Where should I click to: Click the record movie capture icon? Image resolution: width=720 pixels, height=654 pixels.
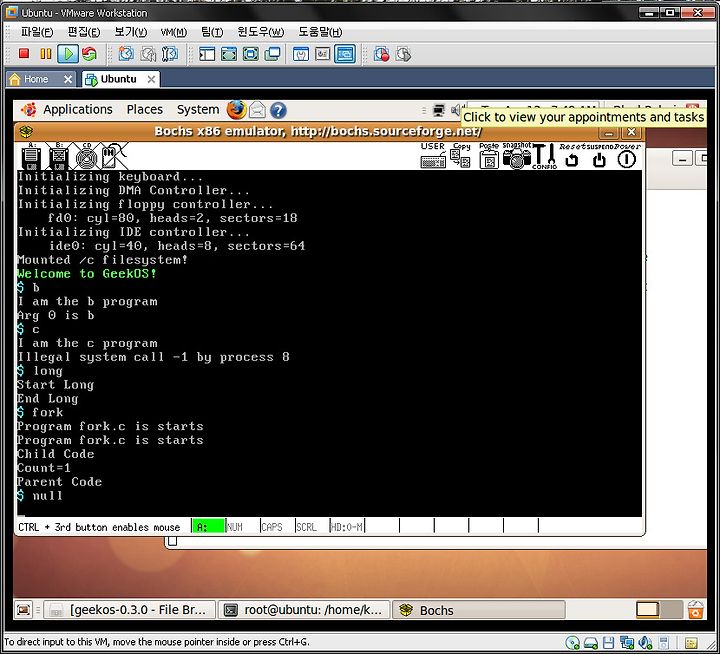point(381,54)
